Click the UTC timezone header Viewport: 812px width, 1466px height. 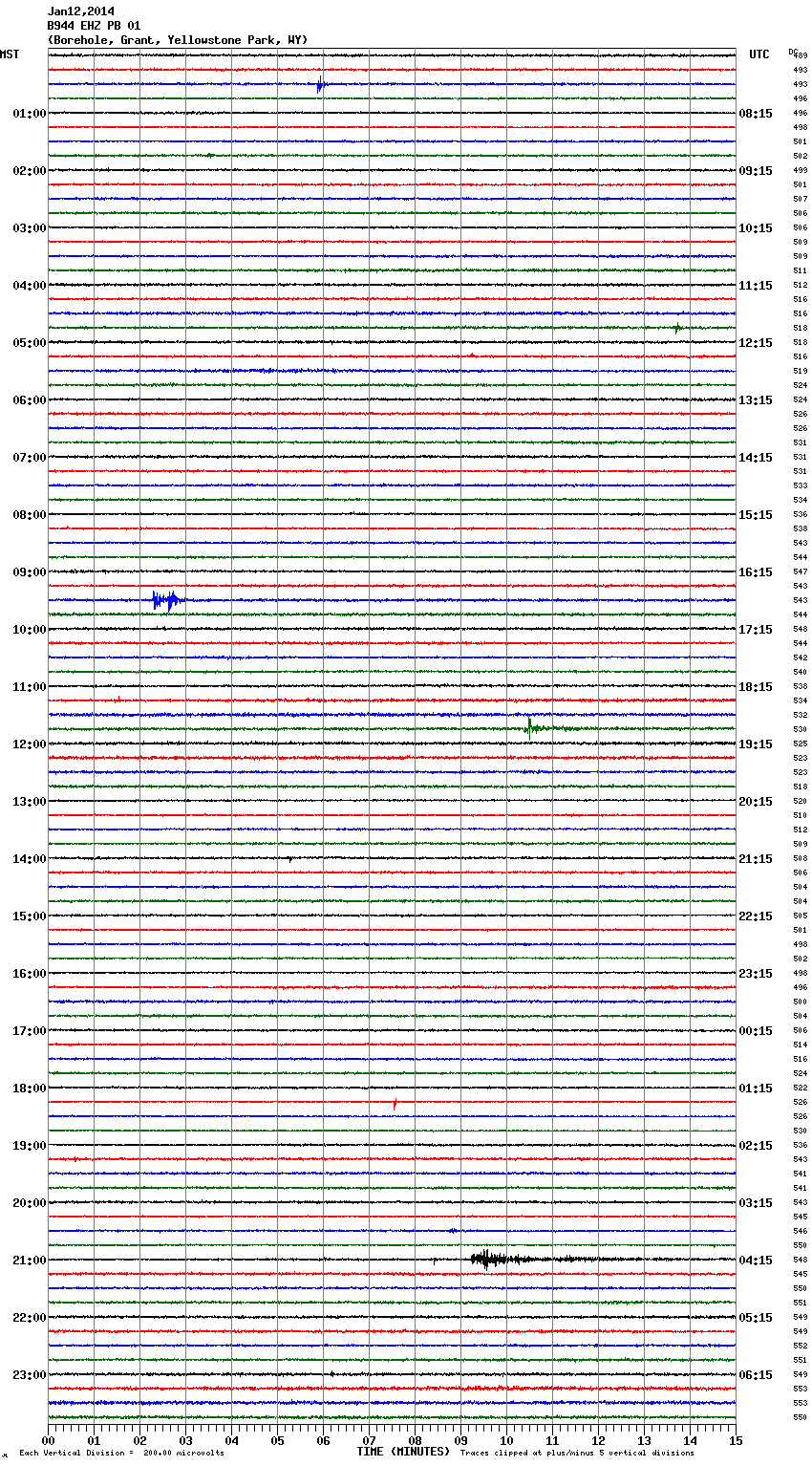pos(759,54)
